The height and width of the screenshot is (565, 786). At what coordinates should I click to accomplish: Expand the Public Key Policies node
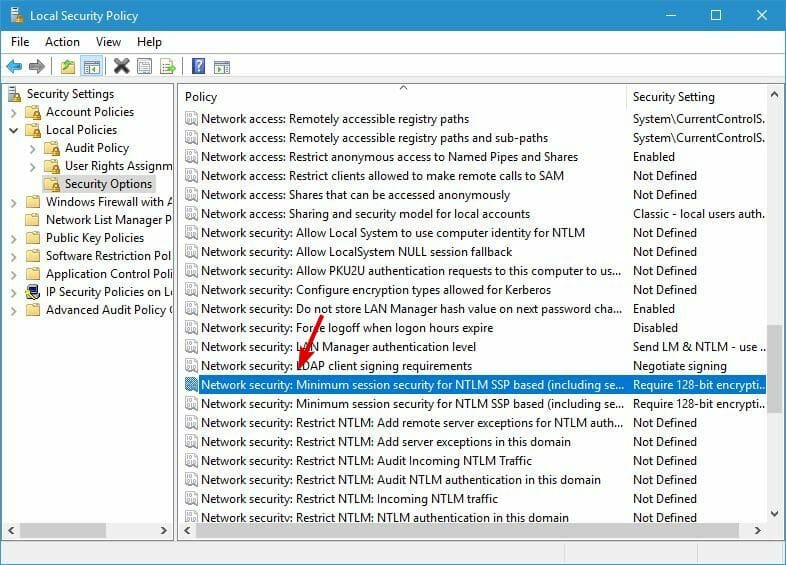(14, 239)
